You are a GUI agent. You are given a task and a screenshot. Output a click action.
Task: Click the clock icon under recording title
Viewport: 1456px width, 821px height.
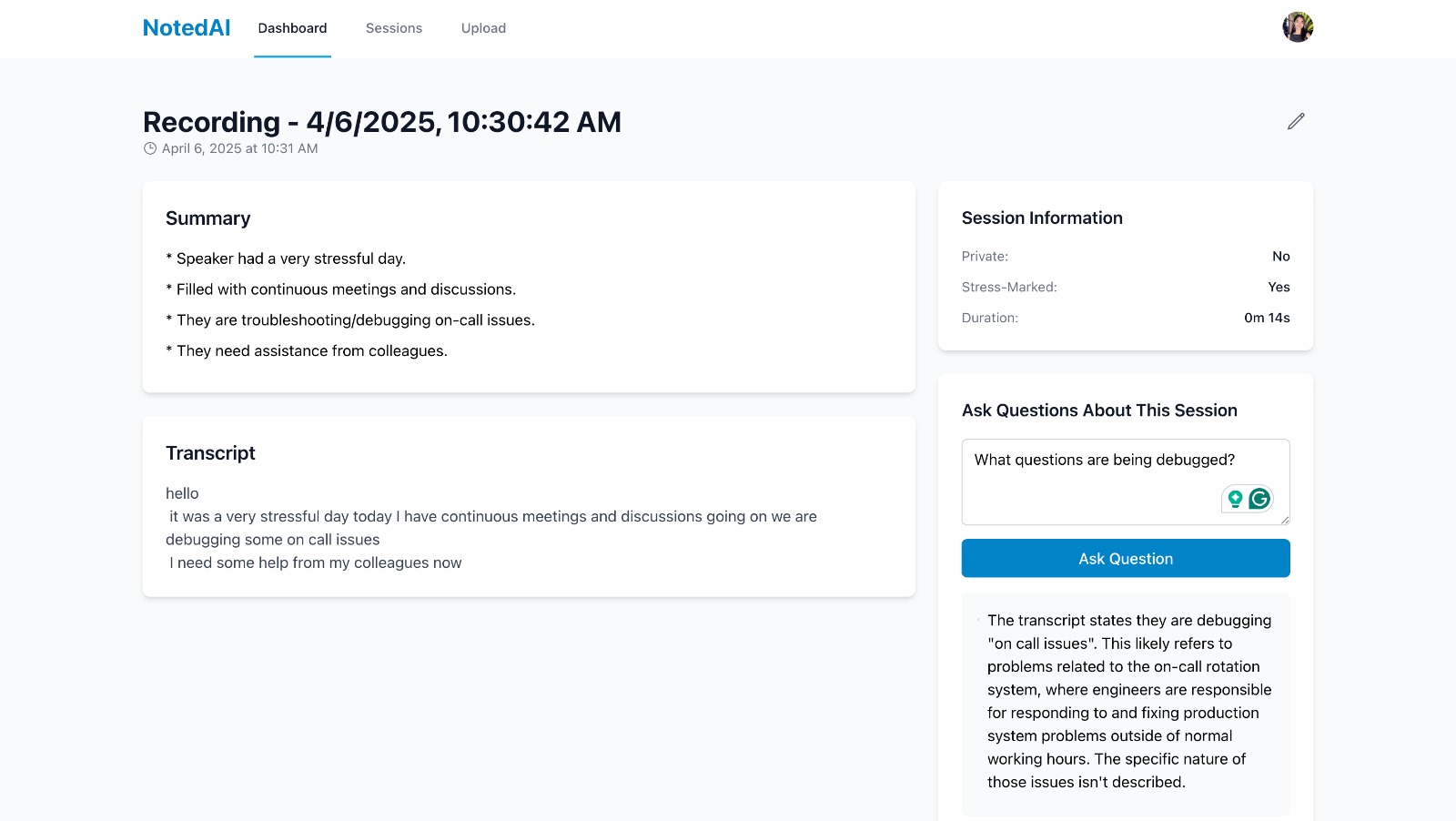click(x=150, y=148)
